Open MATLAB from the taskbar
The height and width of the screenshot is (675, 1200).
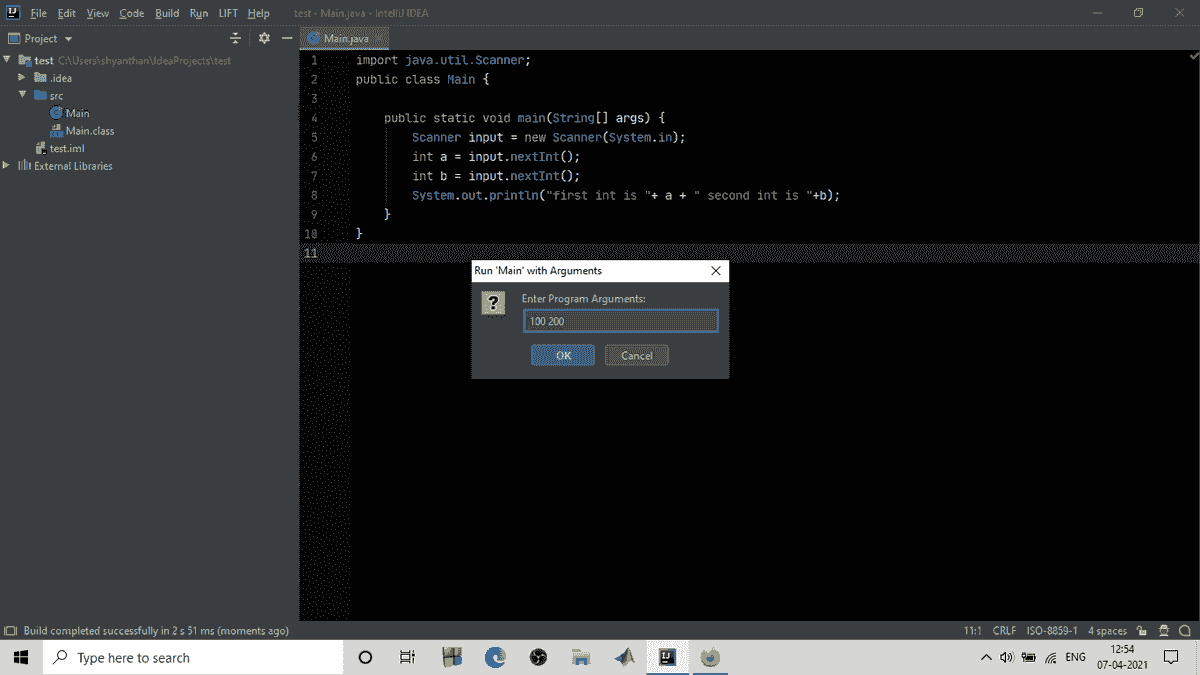point(625,657)
